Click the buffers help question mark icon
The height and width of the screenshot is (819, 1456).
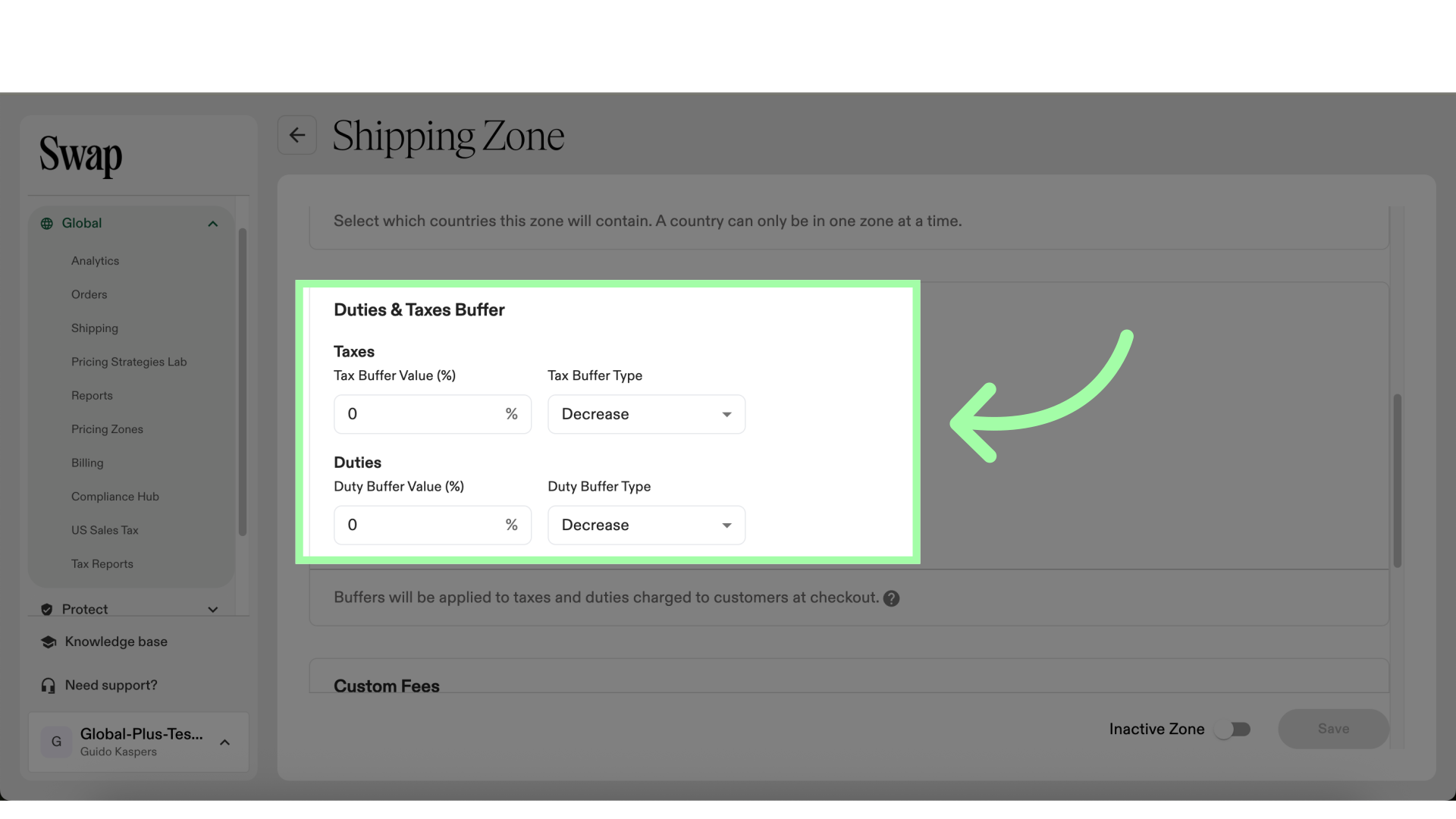(x=892, y=598)
